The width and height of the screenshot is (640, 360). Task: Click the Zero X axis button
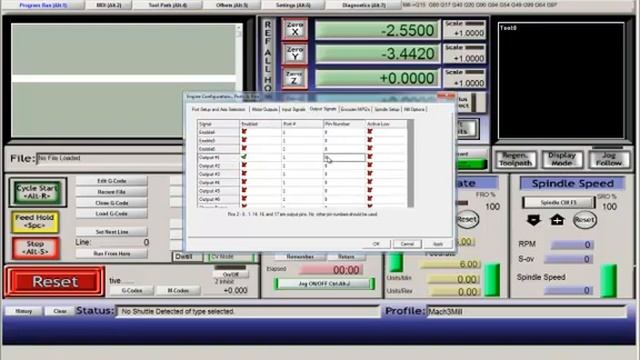[294, 29]
